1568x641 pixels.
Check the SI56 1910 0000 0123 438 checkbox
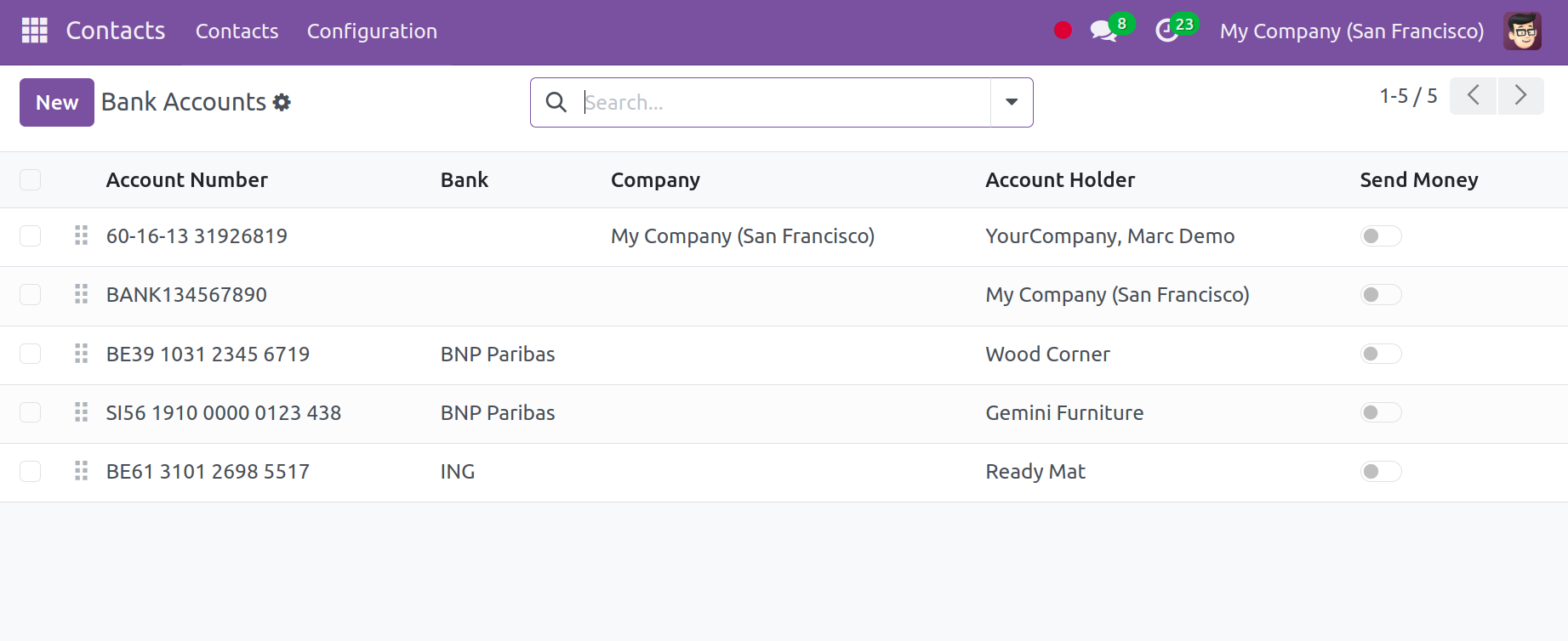tap(31, 412)
